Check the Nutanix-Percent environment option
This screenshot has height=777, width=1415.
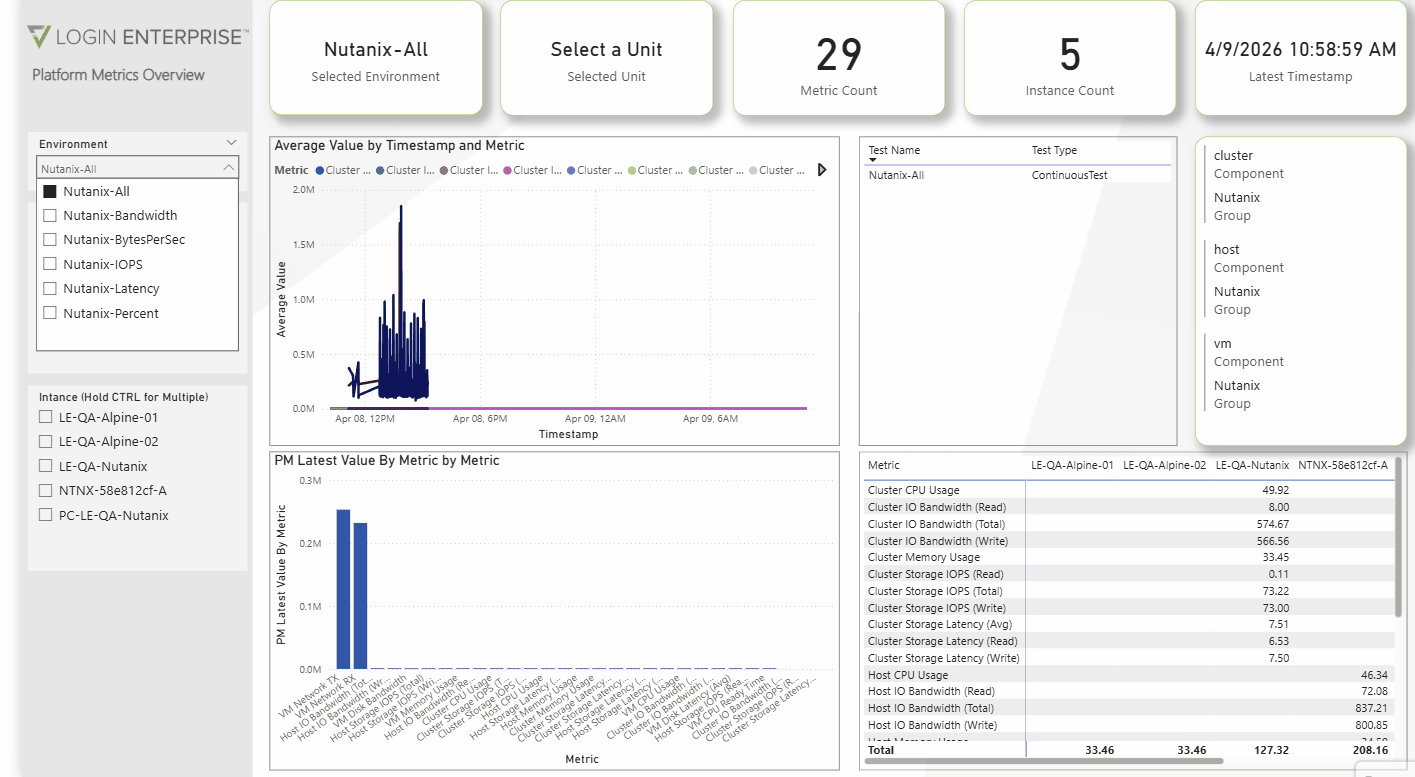(50, 313)
